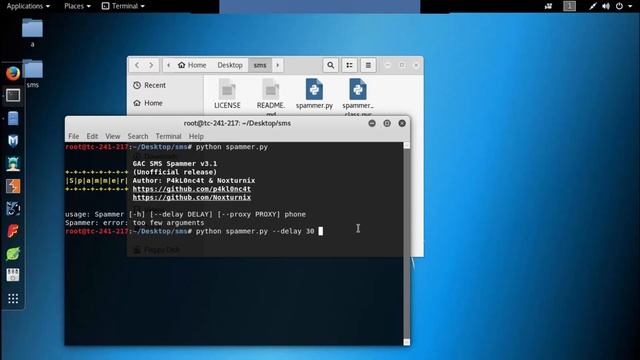
Task: Click the pen icon in top panel
Action: [x=593, y=6]
